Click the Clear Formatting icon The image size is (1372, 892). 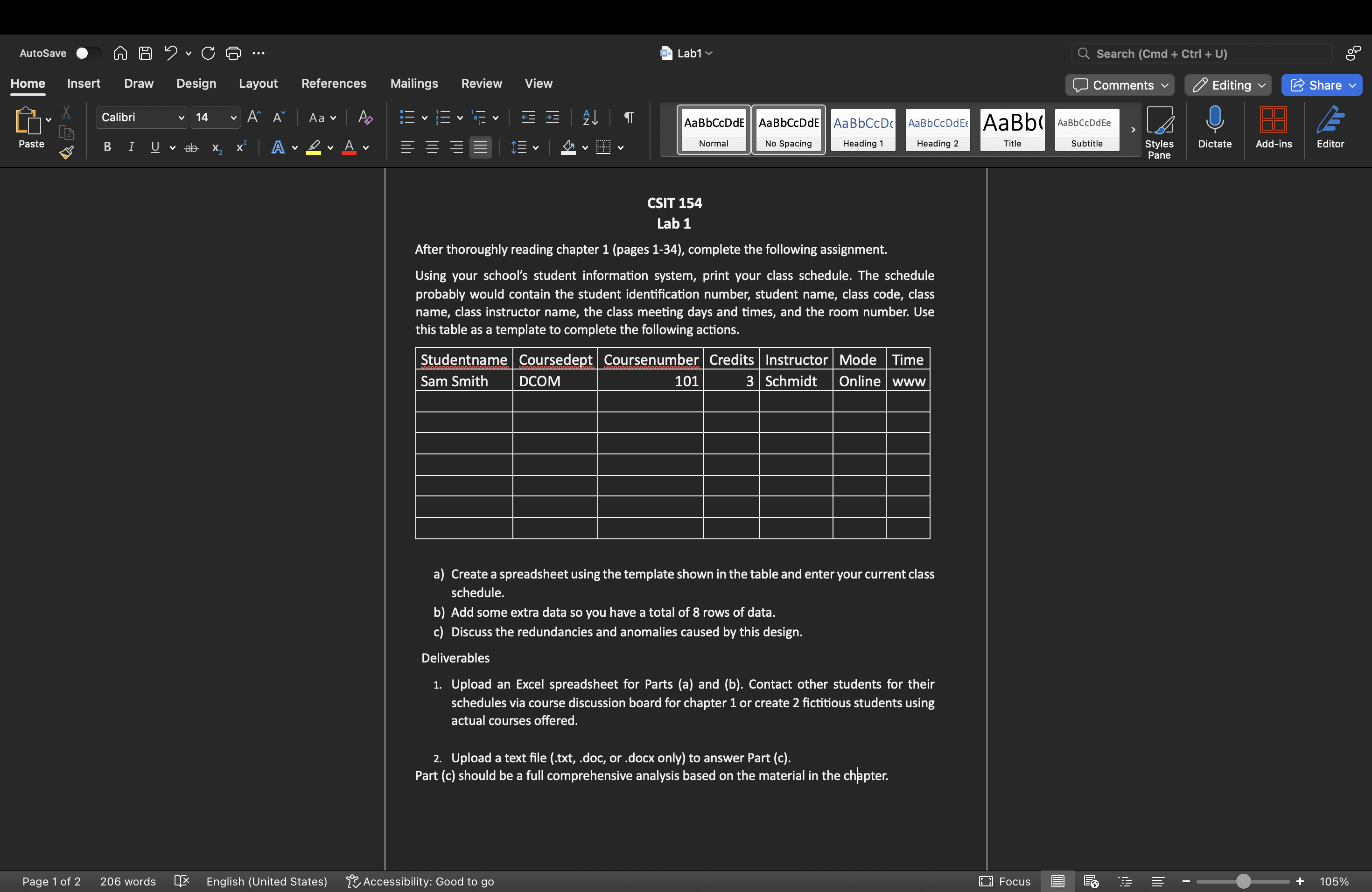(365, 118)
